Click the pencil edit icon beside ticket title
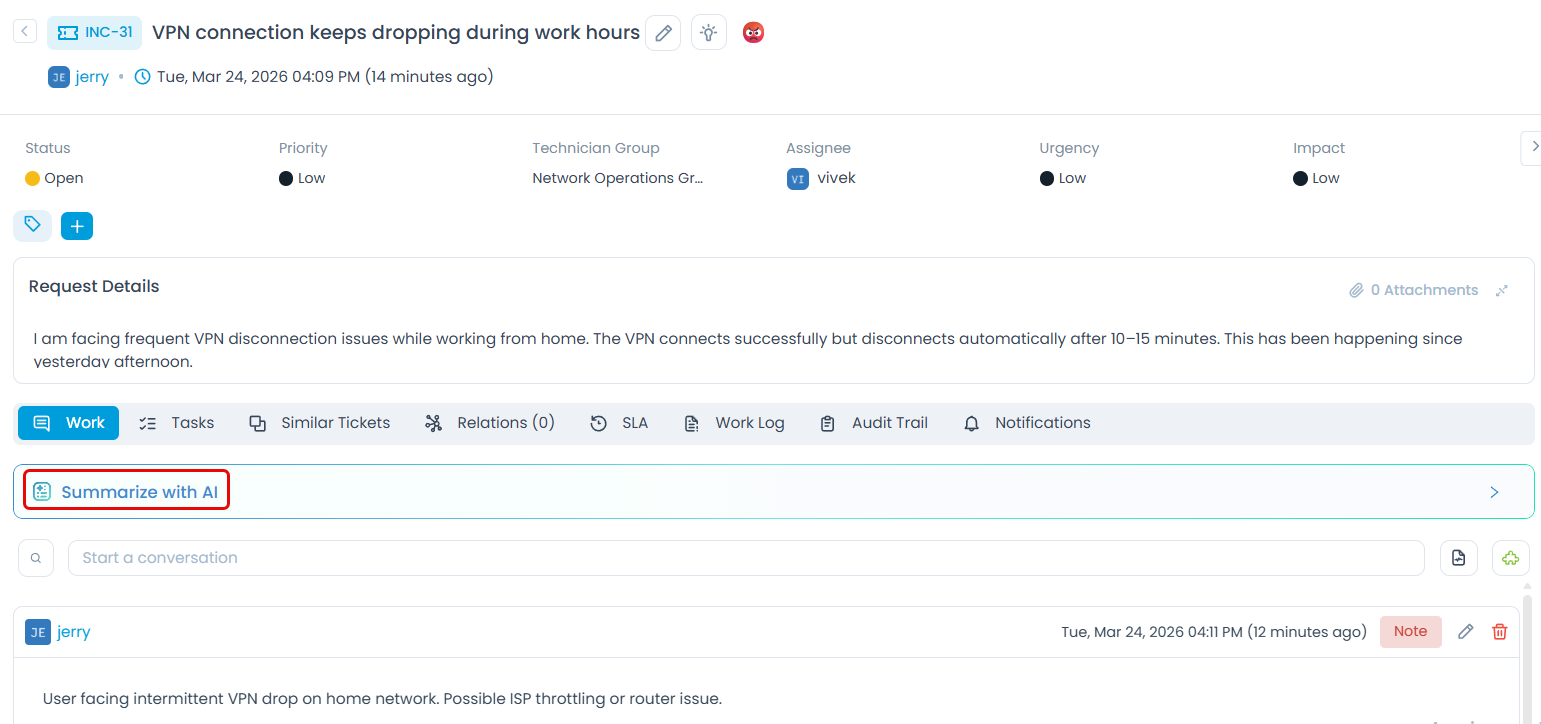This screenshot has height=724, width=1541. pos(663,33)
